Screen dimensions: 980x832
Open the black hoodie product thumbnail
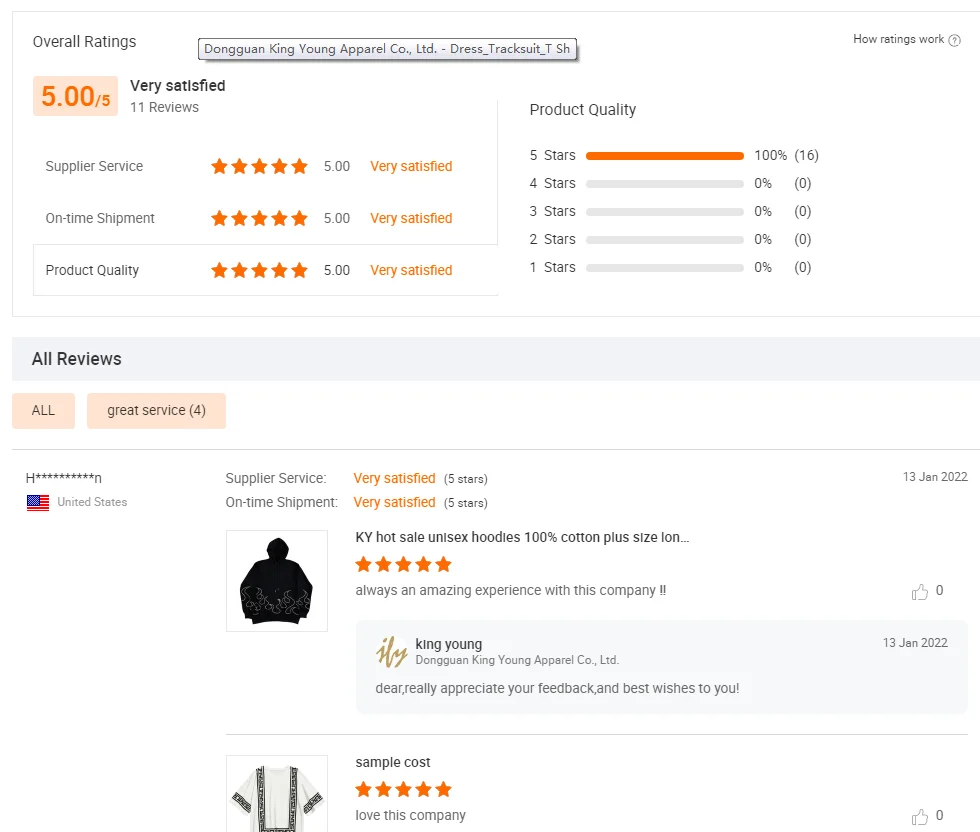pyautogui.click(x=277, y=581)
